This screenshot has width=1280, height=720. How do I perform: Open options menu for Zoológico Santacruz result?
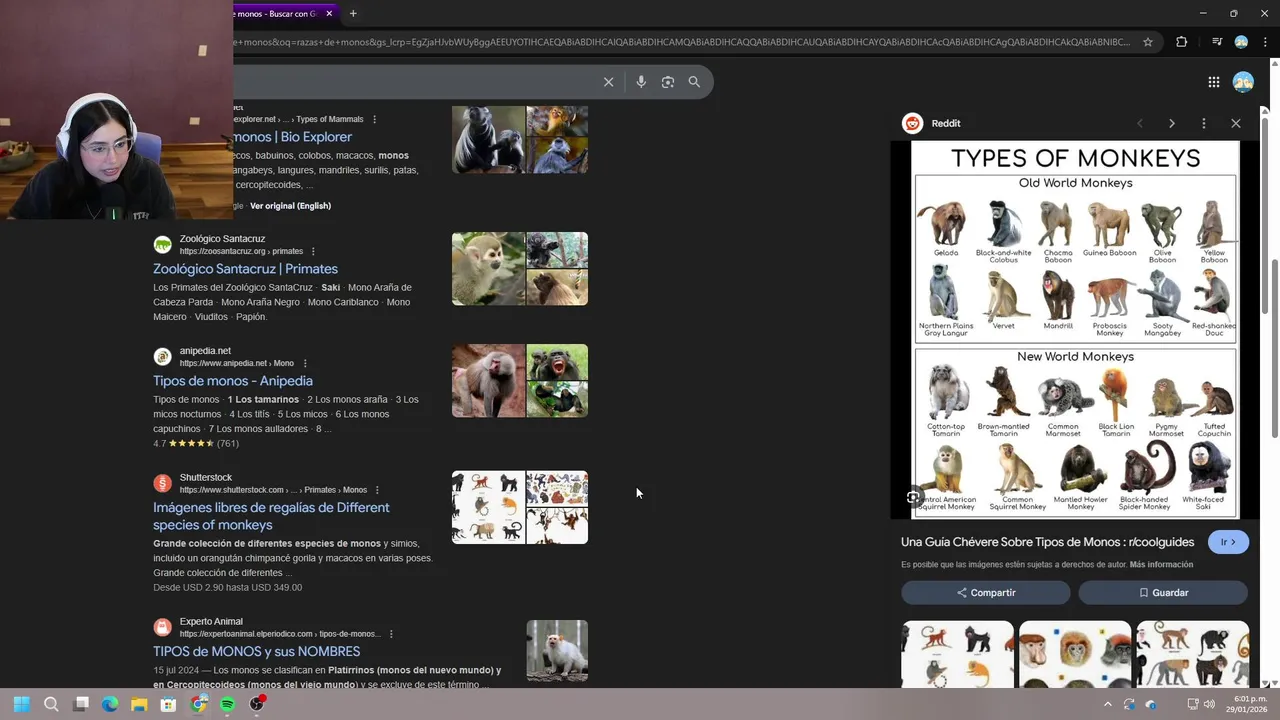click(x=313, y=251)
